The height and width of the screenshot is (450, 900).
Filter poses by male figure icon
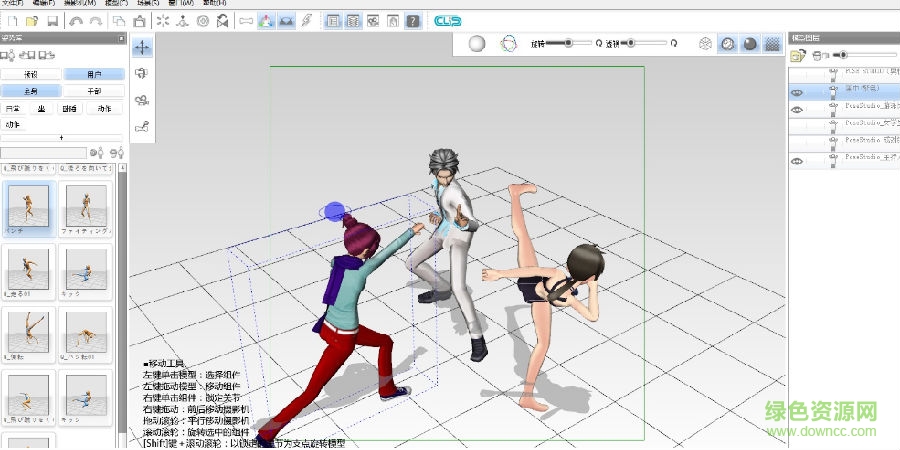click(97, 153)
